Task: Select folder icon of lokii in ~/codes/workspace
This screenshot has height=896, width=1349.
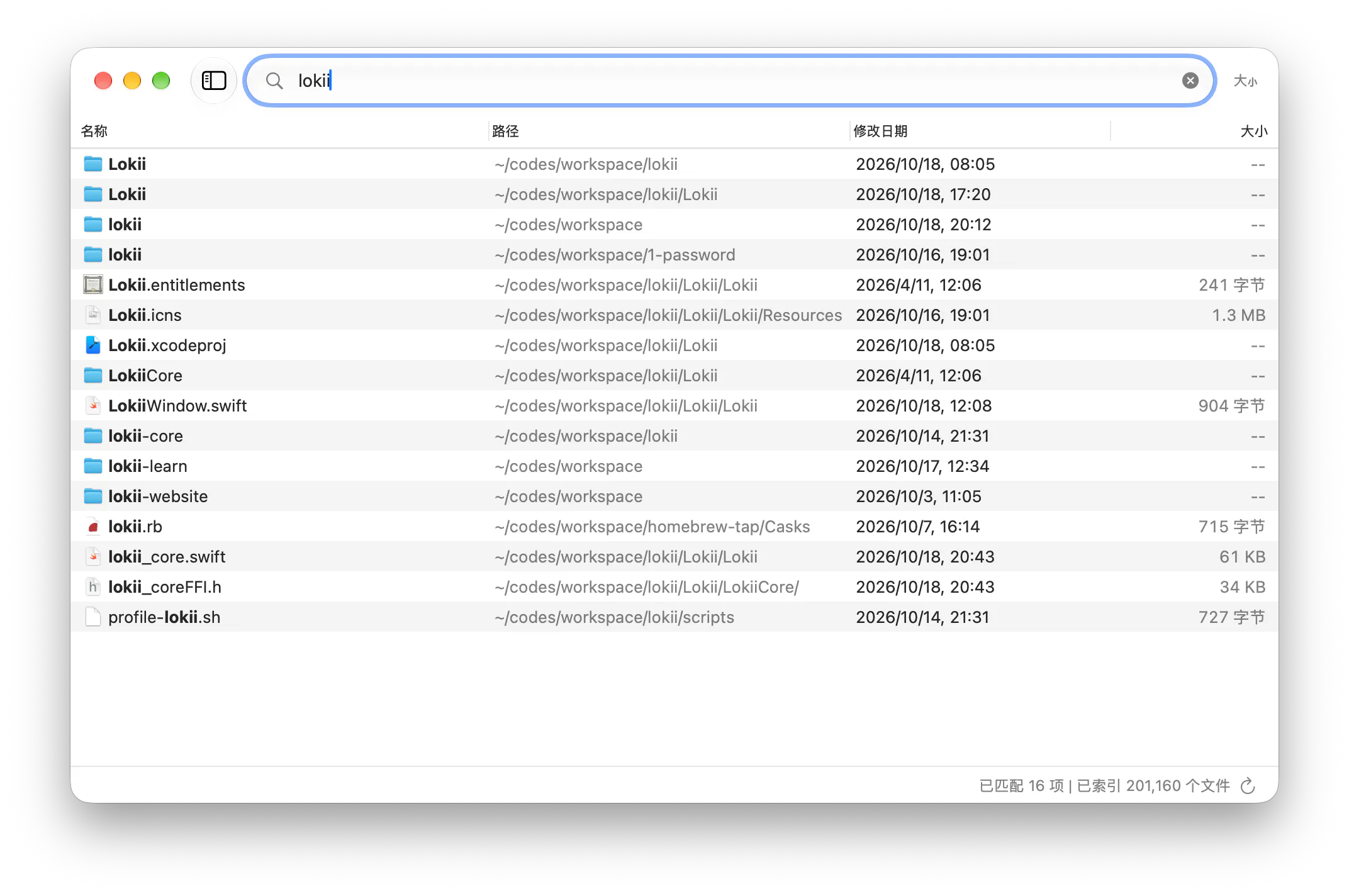Action: pyautogui.click(x=93, y=225)
